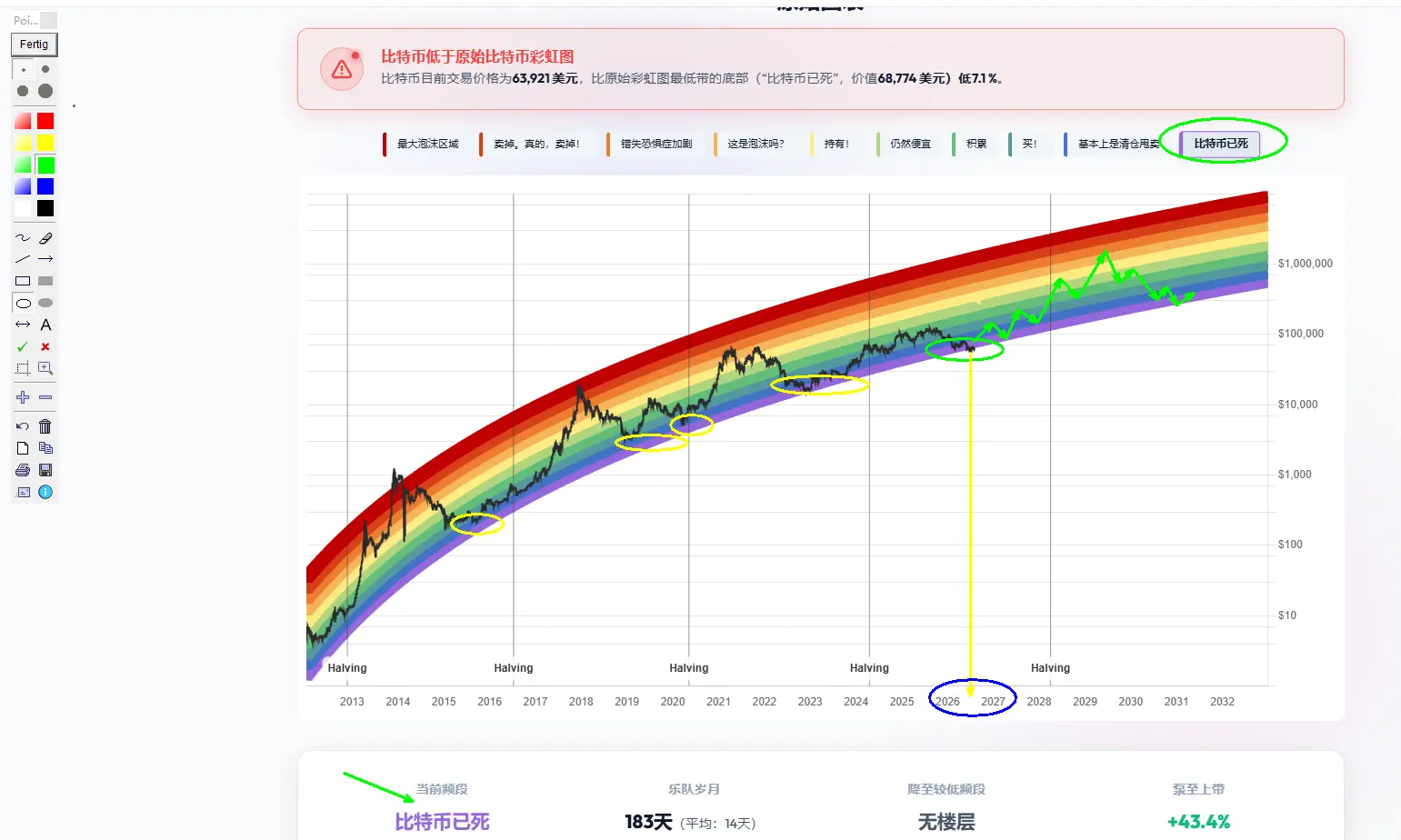Screen dimensions: 1401x840
Task: Click the 183天 statistic value
Action: pyautogui.click(x=648, y=822)
